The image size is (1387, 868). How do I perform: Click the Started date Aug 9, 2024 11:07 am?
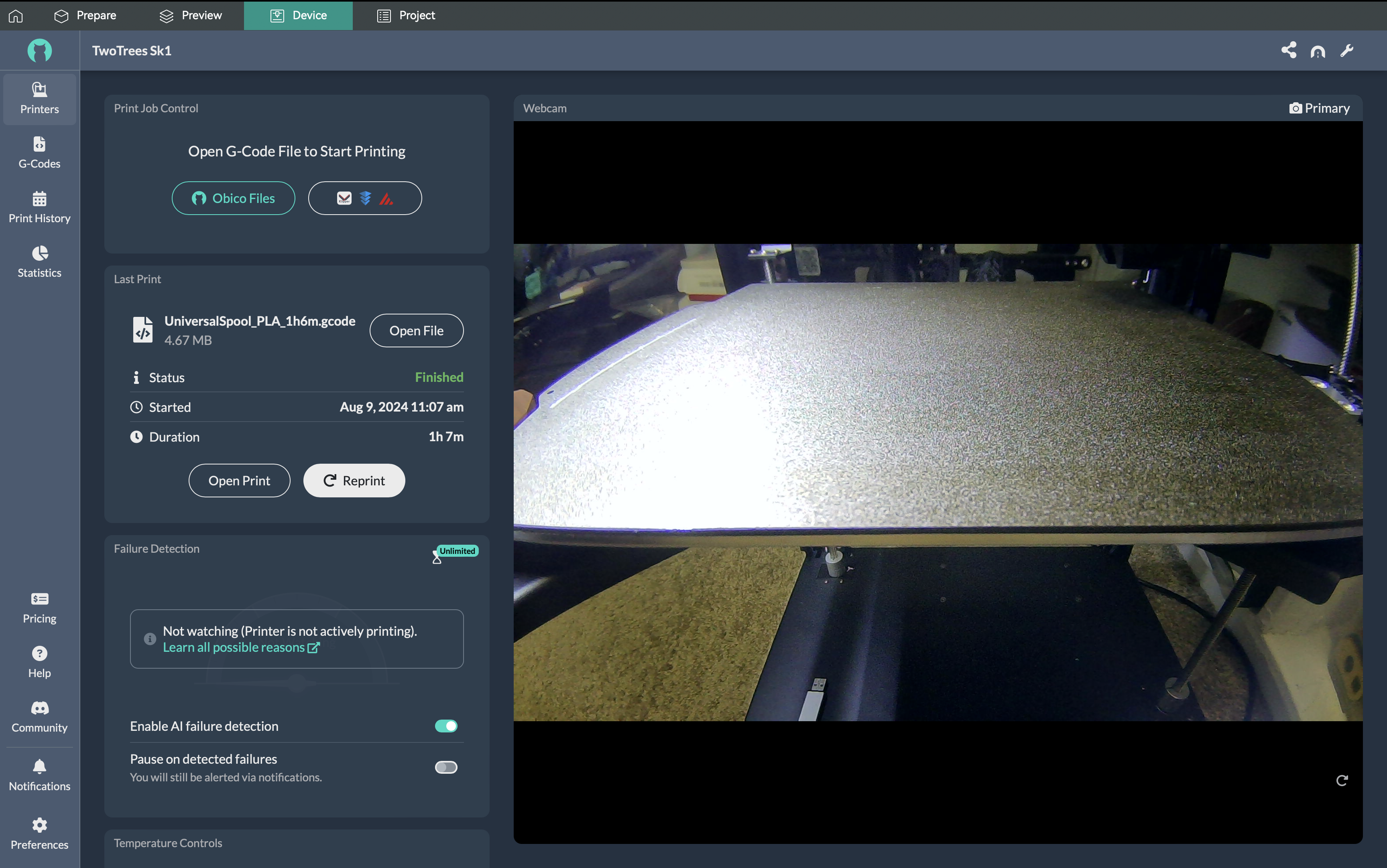(401, 407)
